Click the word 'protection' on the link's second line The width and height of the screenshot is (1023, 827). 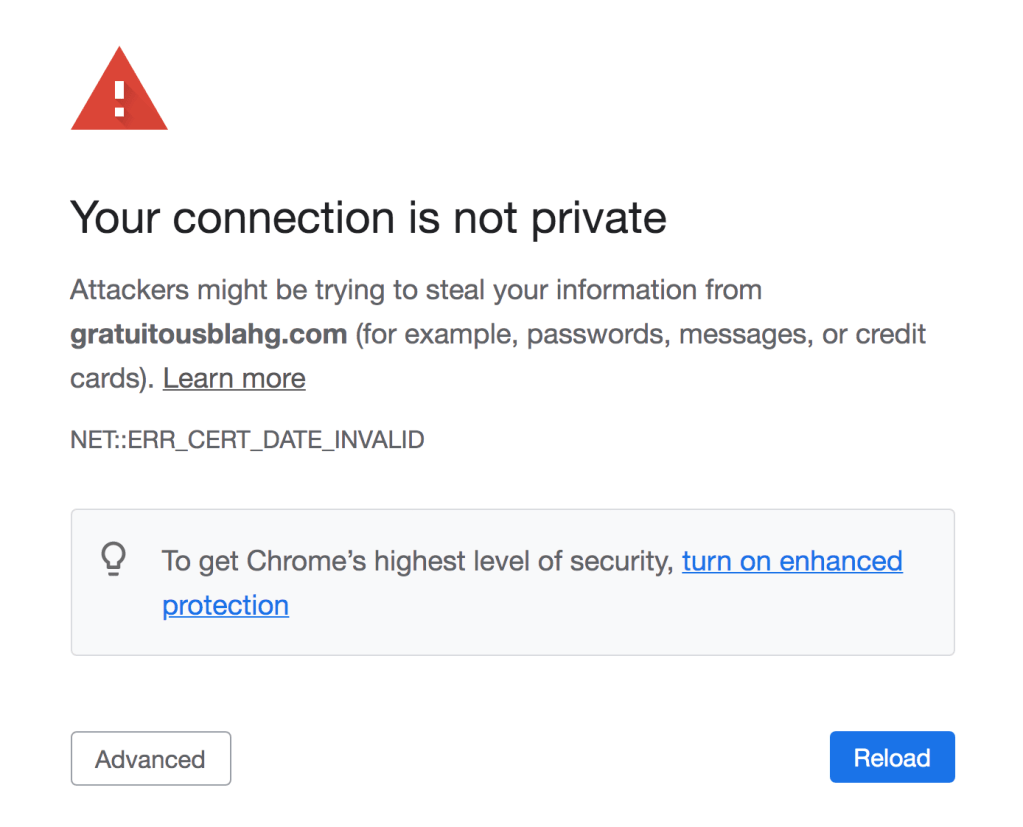pyautogui.click(x=225, y=605)
